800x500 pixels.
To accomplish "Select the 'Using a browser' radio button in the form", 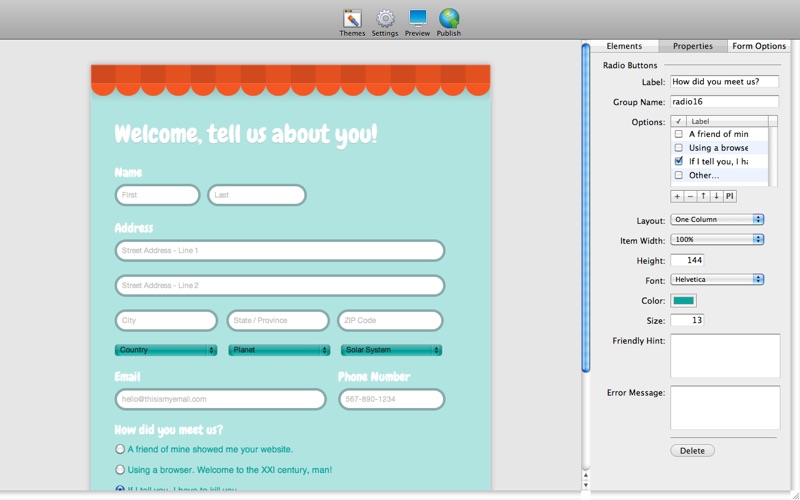I will click(120, 470).
